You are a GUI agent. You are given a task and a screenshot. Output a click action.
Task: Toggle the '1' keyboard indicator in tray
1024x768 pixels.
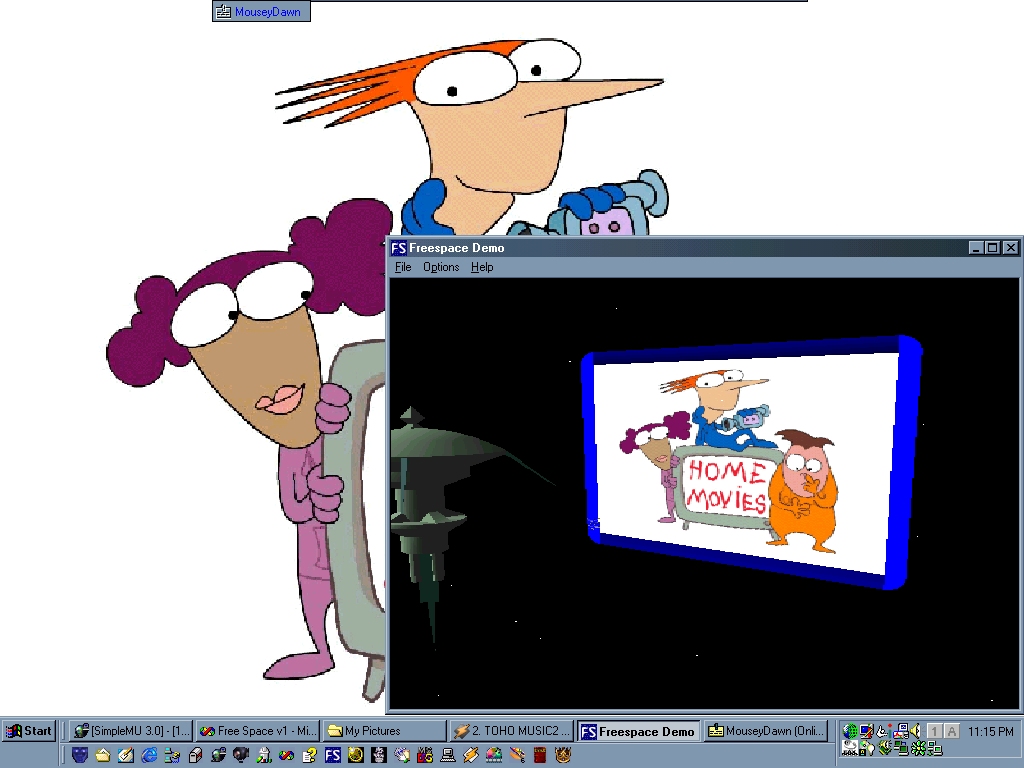click(935, 731)
